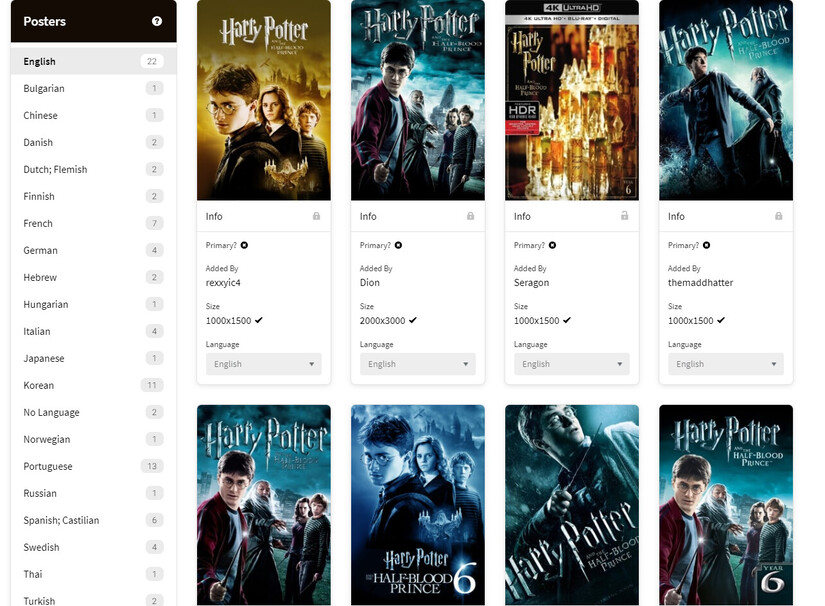
Task: Click the 2000x3000 size value
Action: coord(383,320)
